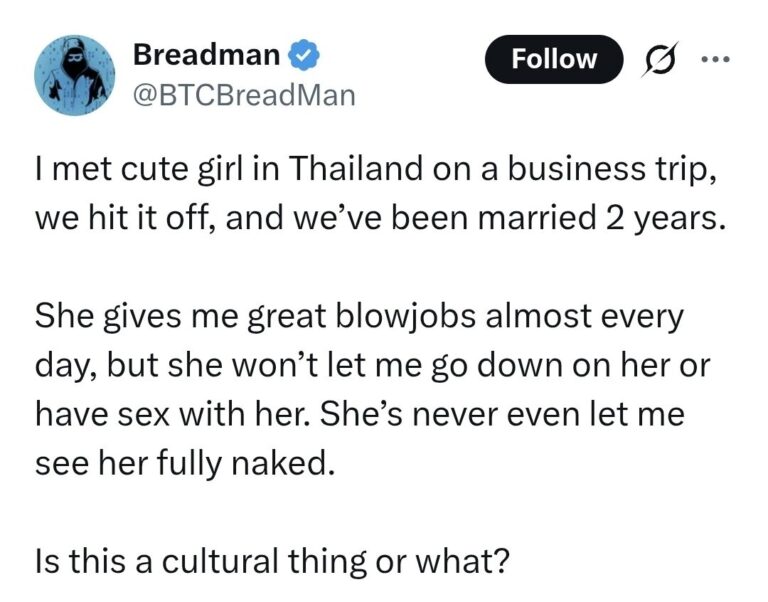Click the word Thailand in the tweet
This screenshot has height=602, width=768.
(x=357, y=168)
